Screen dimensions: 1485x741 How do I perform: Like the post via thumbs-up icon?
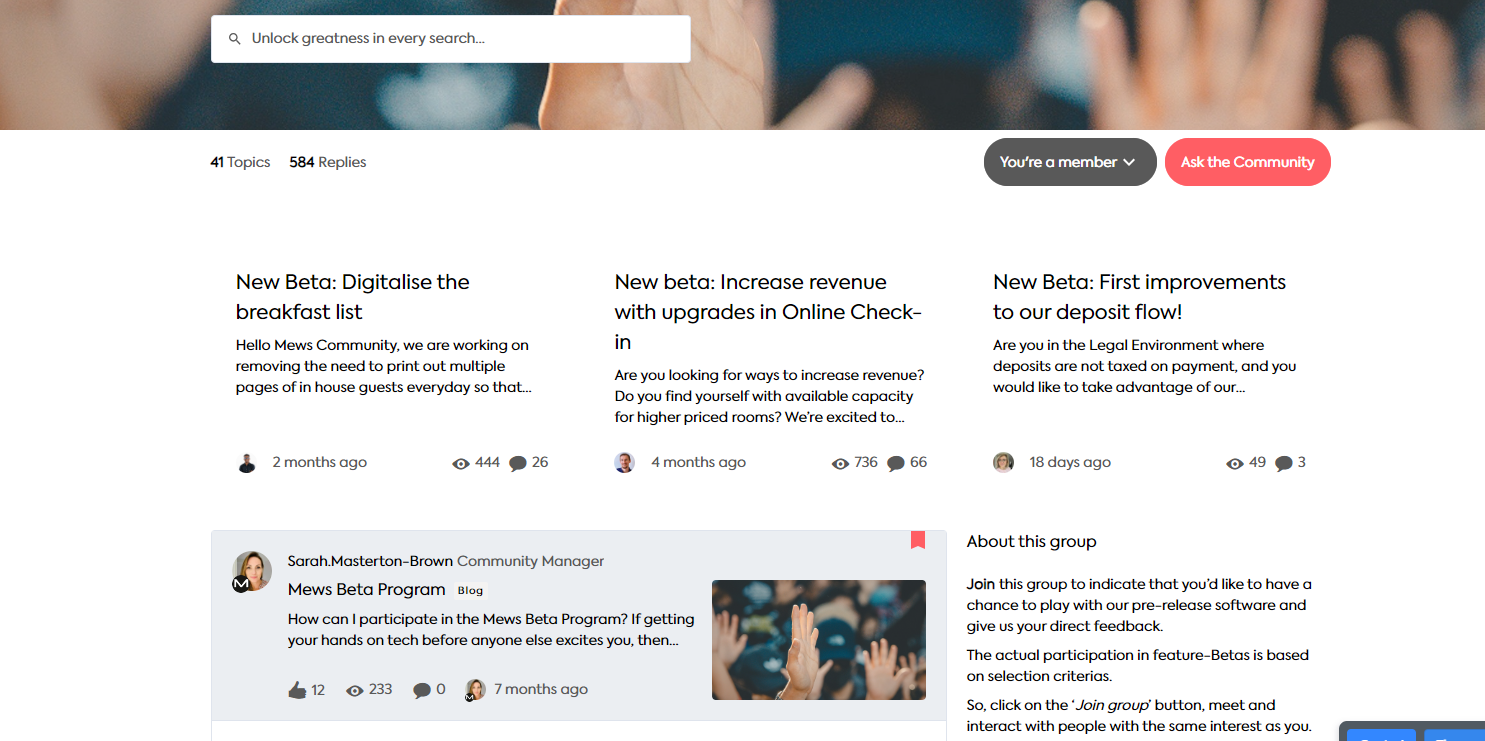coord(297,690)
